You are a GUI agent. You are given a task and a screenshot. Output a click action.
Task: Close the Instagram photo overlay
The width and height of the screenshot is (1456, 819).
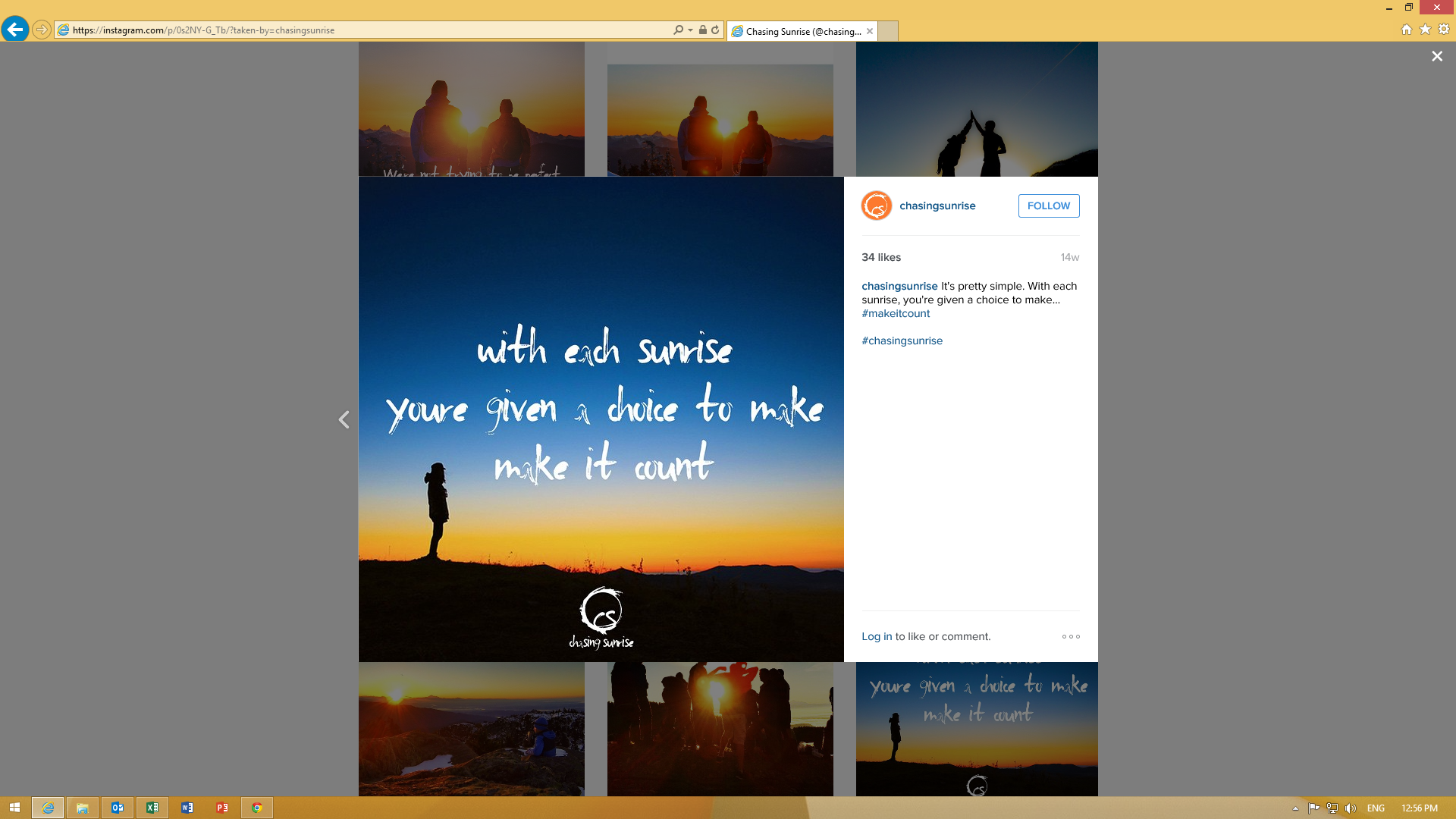click(x=1436, y=56)
